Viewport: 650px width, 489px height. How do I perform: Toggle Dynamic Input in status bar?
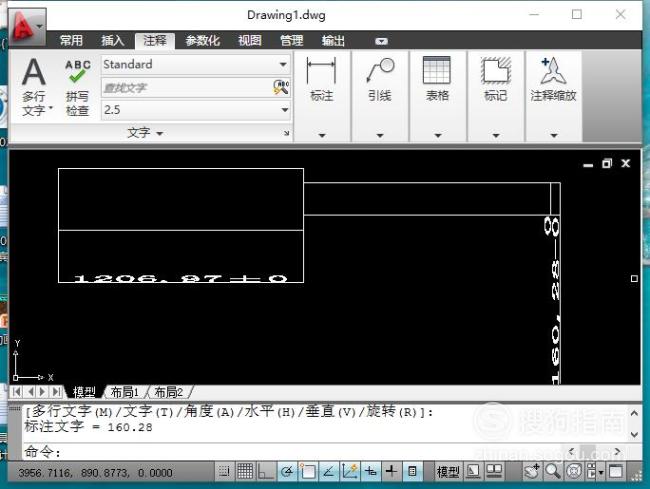pos(371,471)
